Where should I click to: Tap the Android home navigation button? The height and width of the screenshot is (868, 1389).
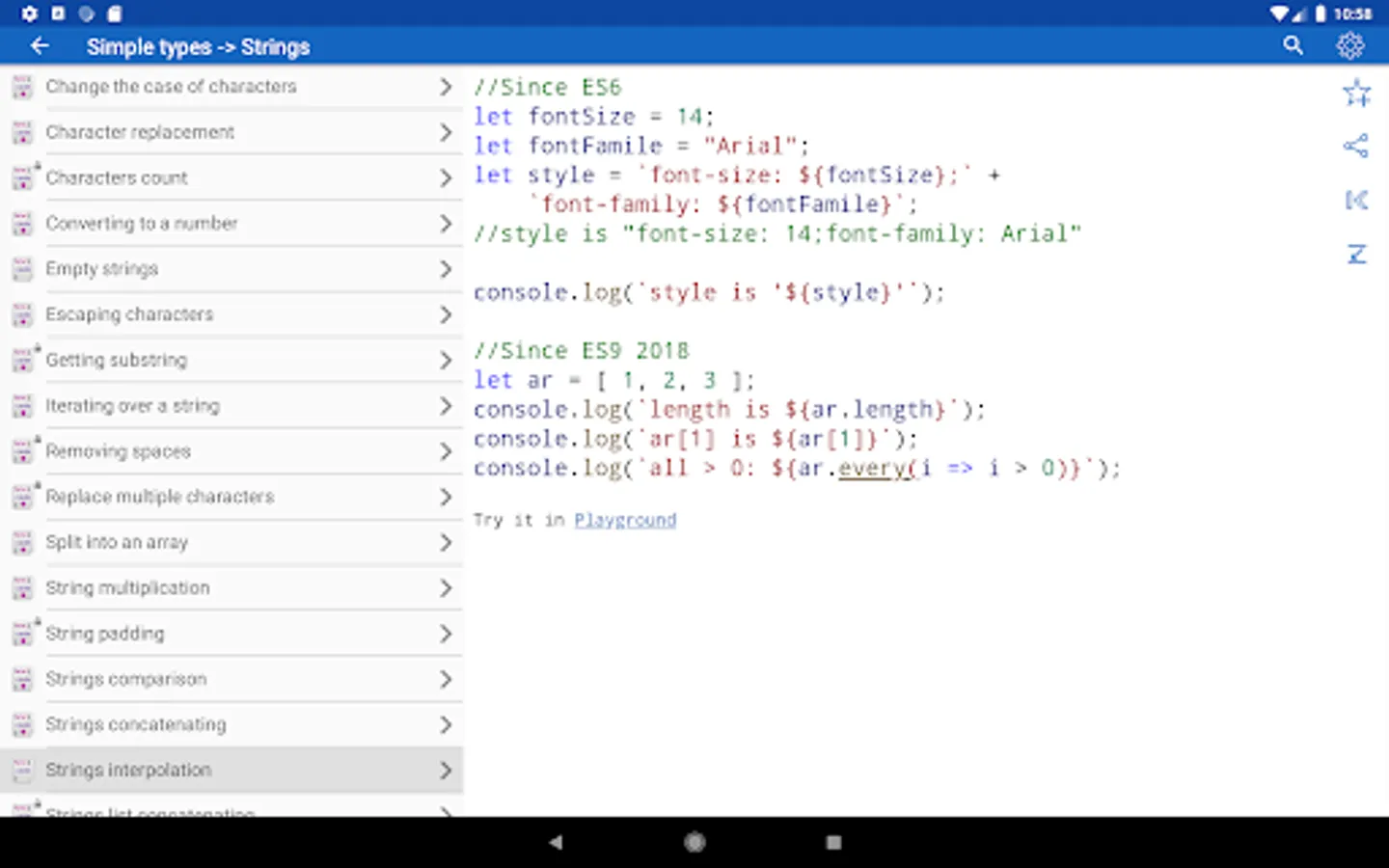[x=694, y=842]
